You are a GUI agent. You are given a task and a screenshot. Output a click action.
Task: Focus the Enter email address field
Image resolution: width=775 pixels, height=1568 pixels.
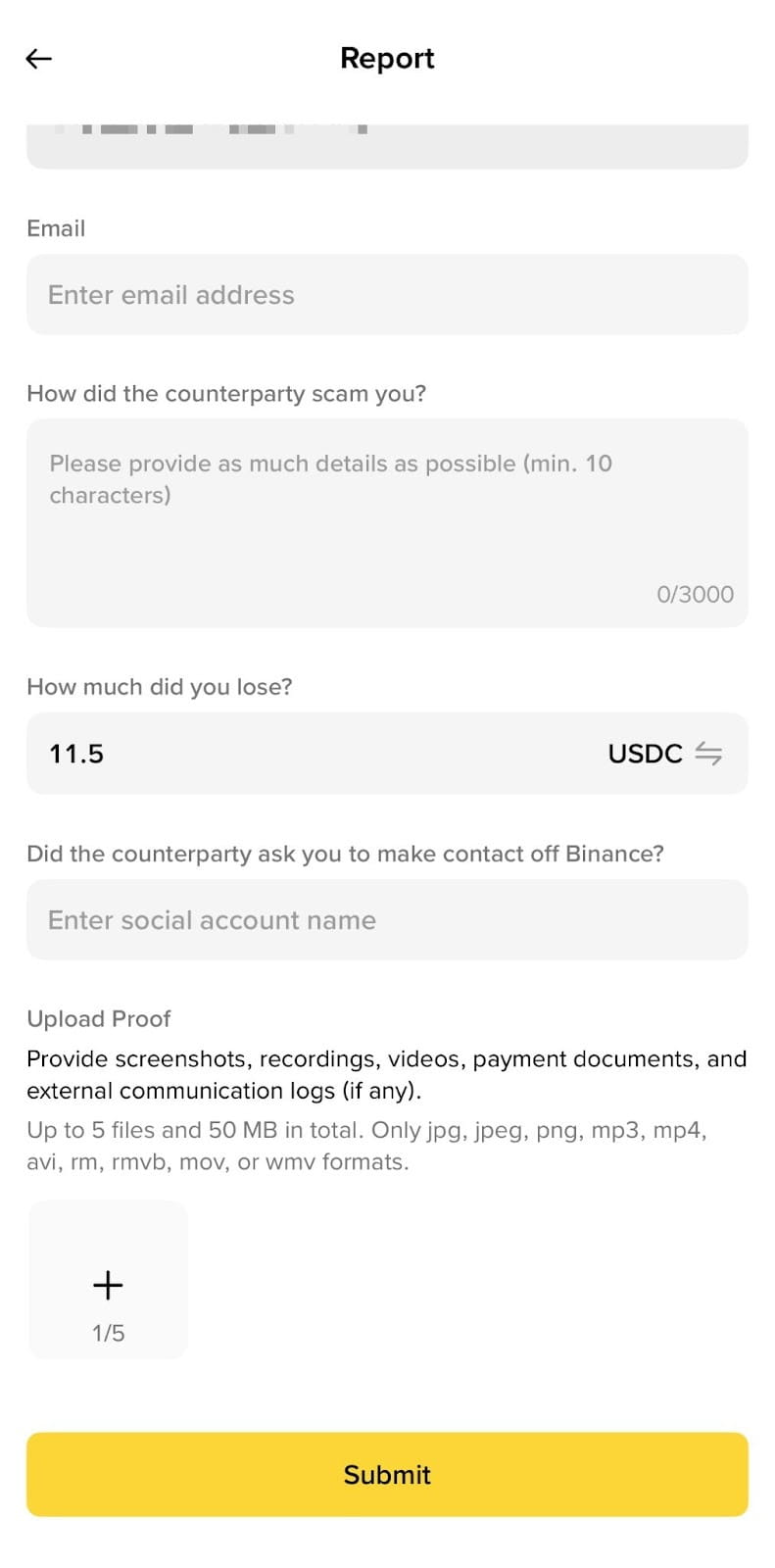[x=387, y=294]
